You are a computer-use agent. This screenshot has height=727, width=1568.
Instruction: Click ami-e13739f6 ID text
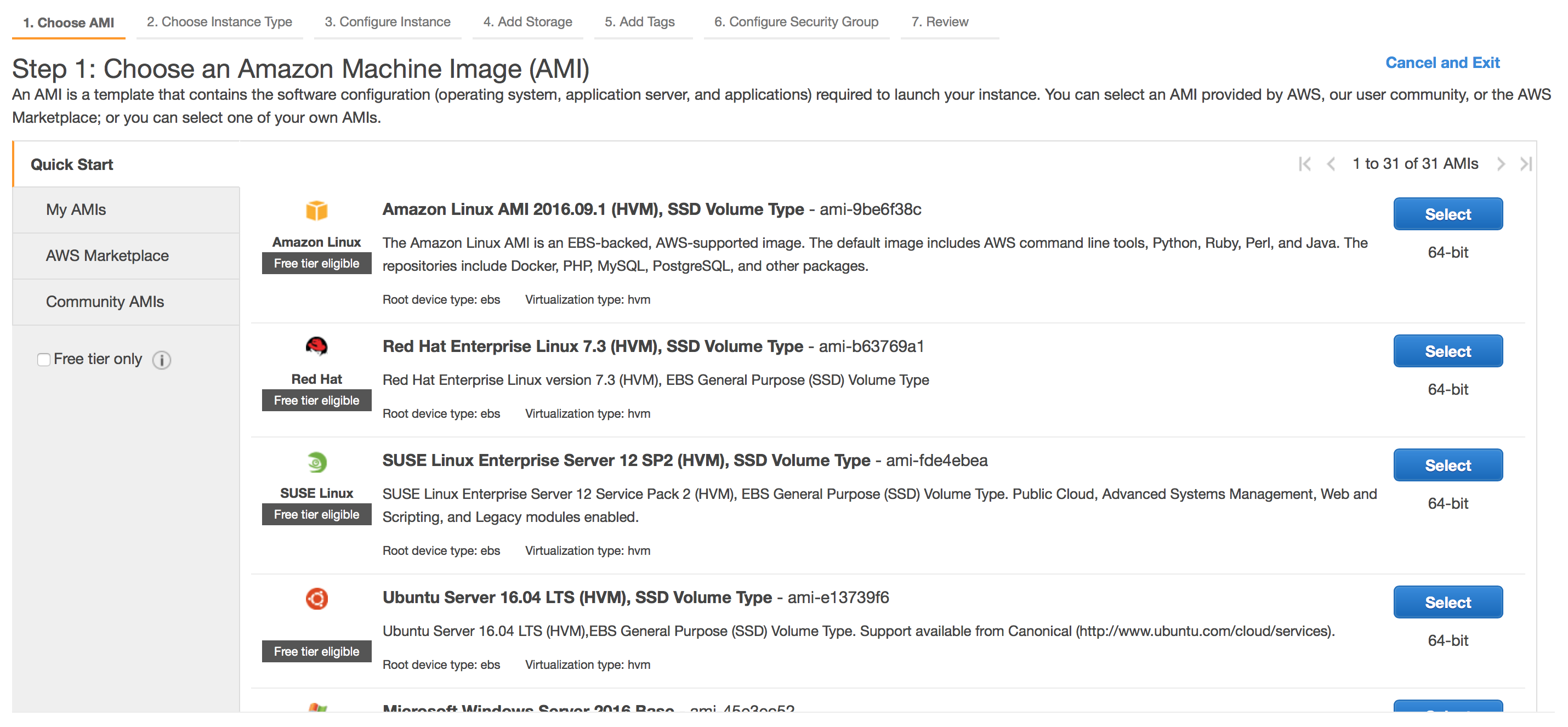(x=838, y=597)
